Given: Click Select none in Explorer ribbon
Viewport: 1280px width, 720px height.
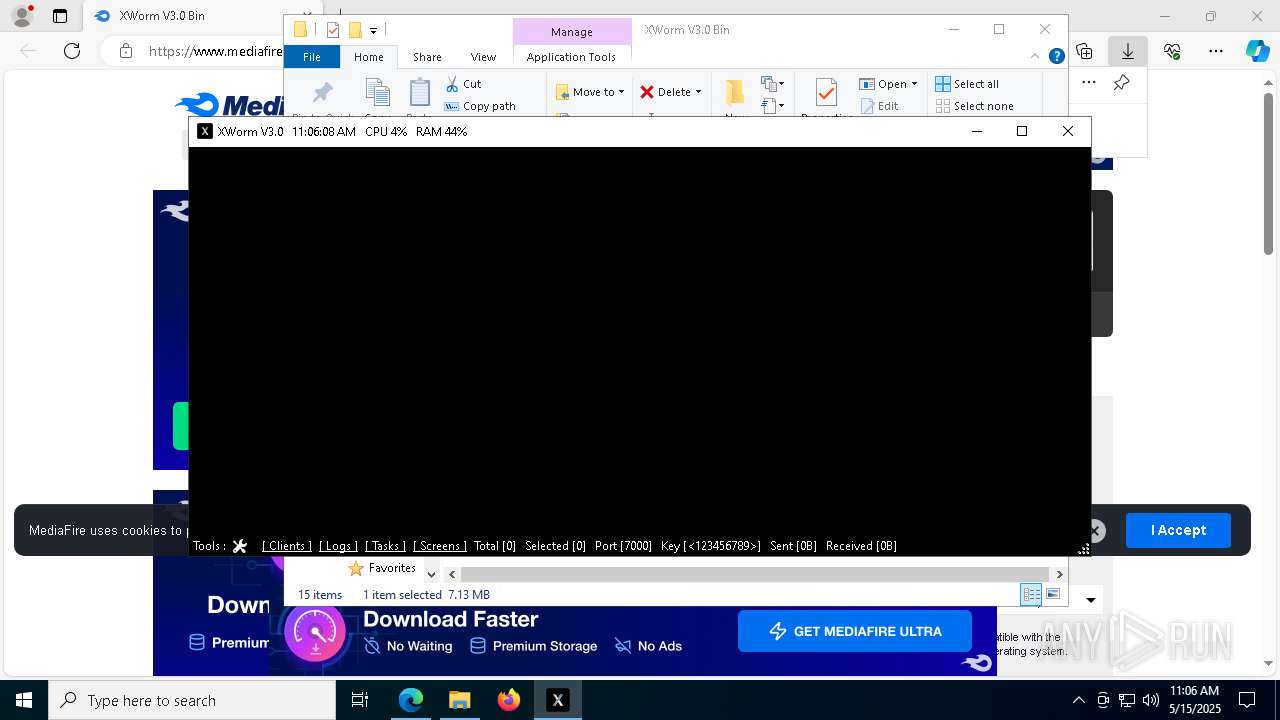Looking at the screenshot, I should (x=974, y=106).
